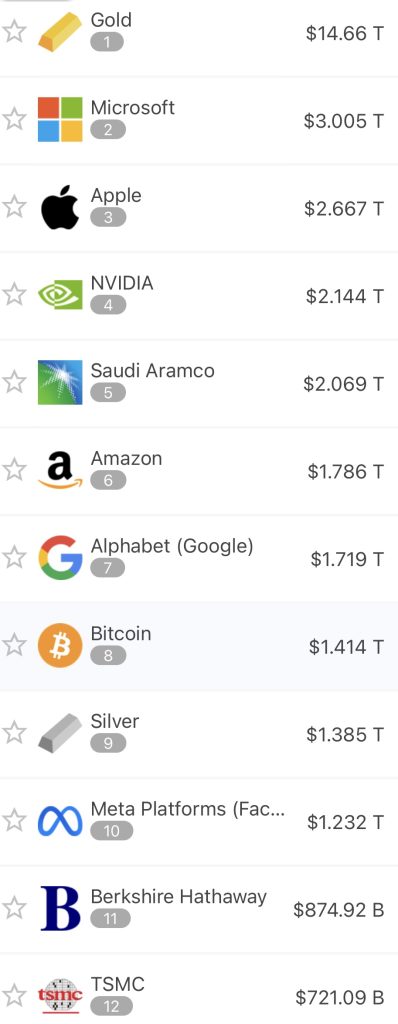Open the Alphabet (Google) name link
This screenshot has height=1024, width=398.
(172, 547)
